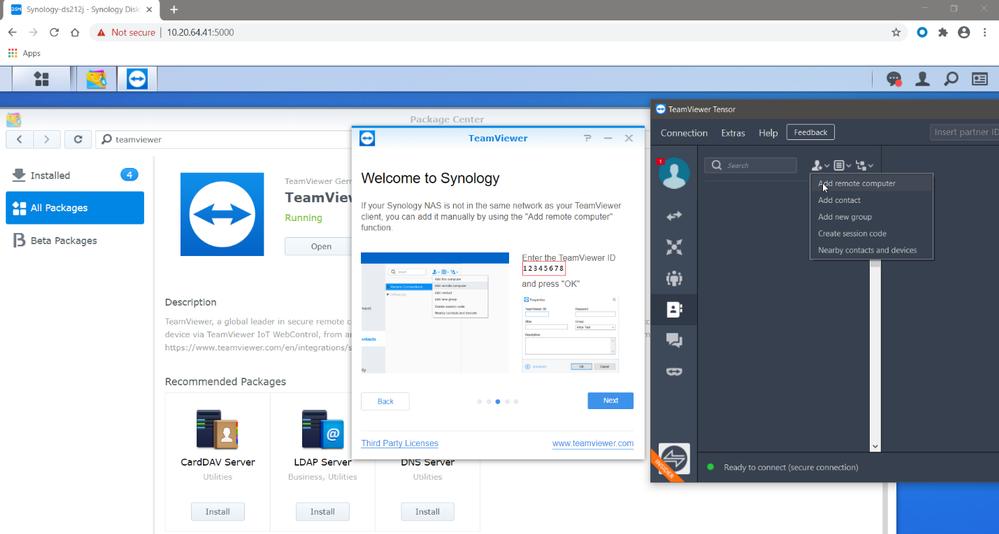Click Back in Welcome to Synology dialog
The image size is (999, 534).
[x=385, y=401]
